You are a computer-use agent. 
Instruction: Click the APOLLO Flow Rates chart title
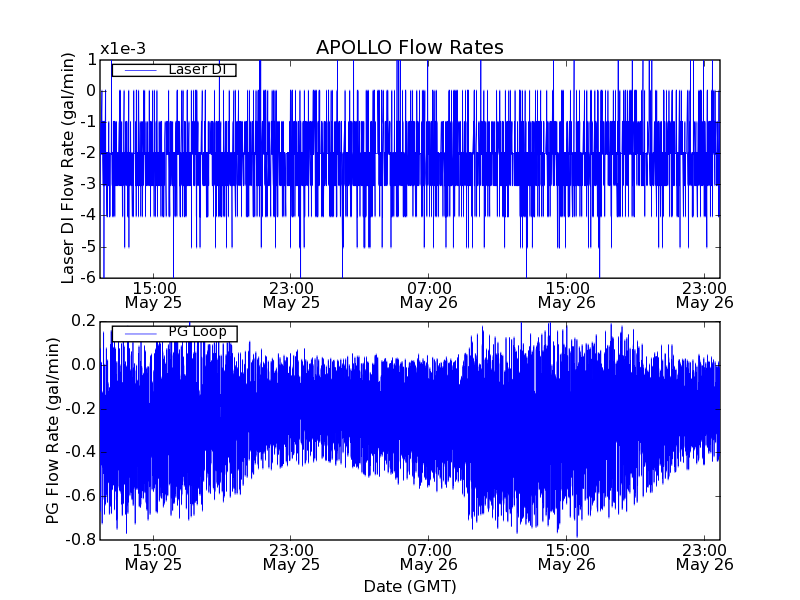[x=409, y=48]
